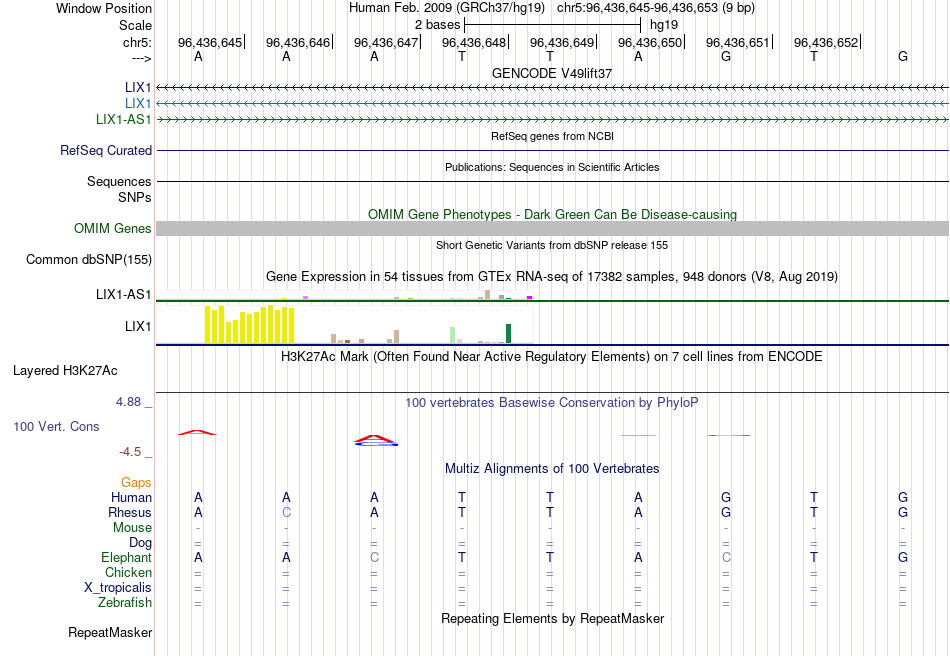Open Publications: Sequences in Scientific Articles title

click(552, 167)
